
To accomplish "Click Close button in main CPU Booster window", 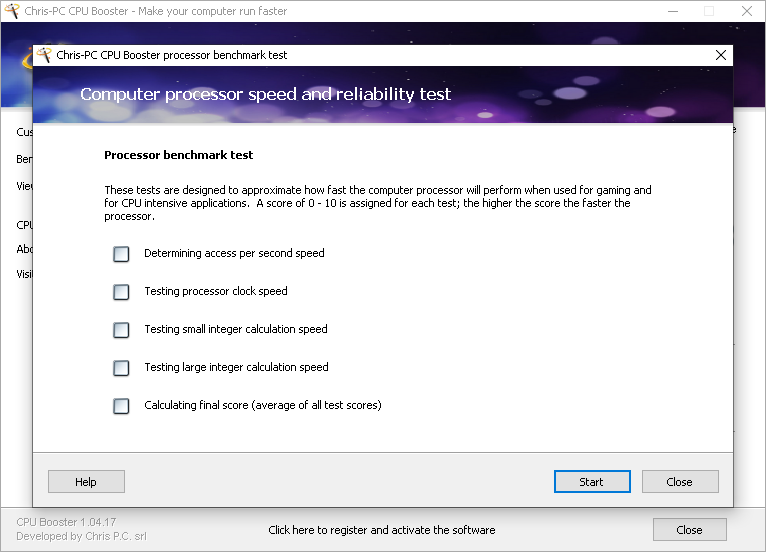I will (x=689, y=530).
